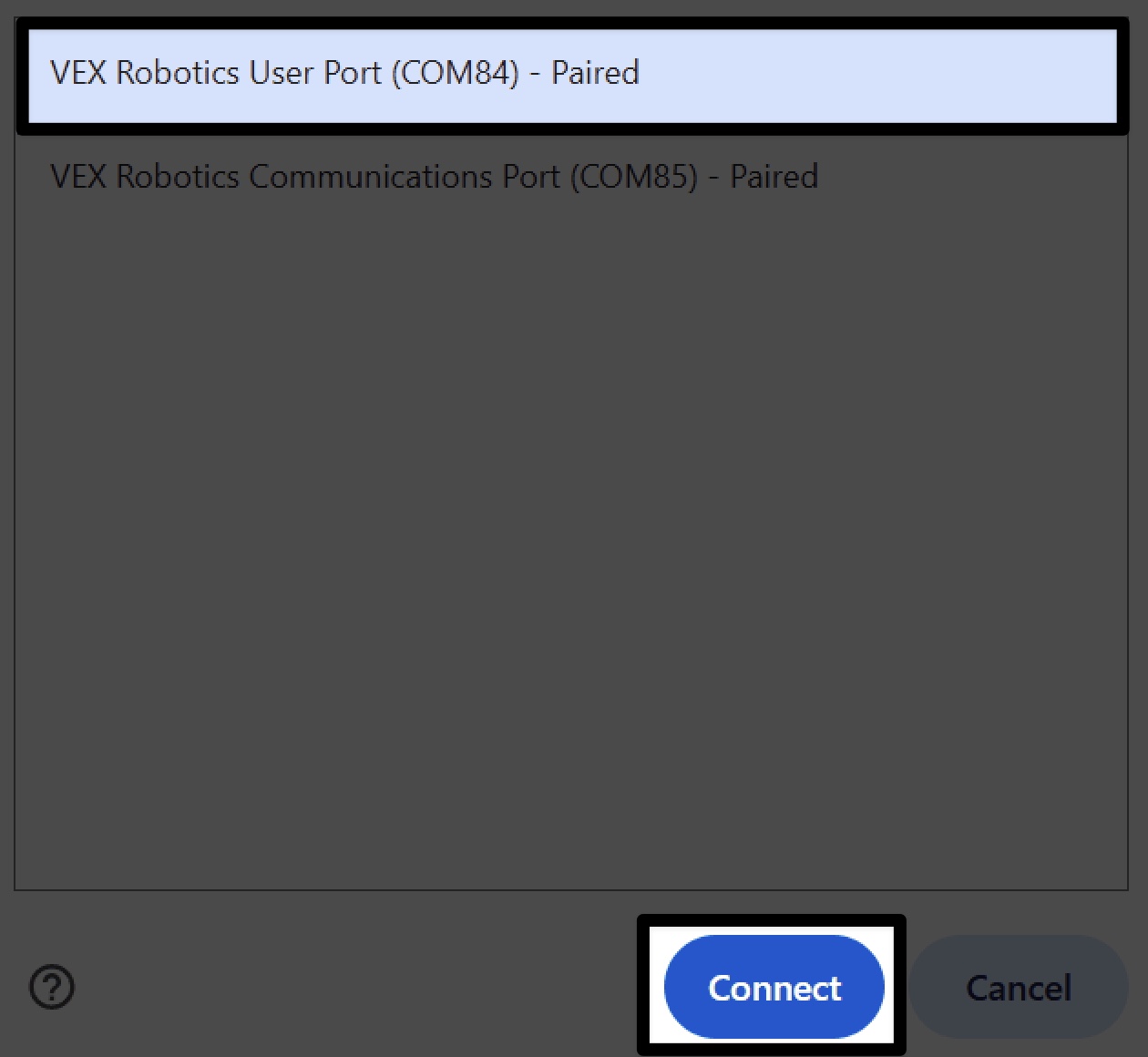Dismiss the port dialog with Cancel

pos(1018,987)
